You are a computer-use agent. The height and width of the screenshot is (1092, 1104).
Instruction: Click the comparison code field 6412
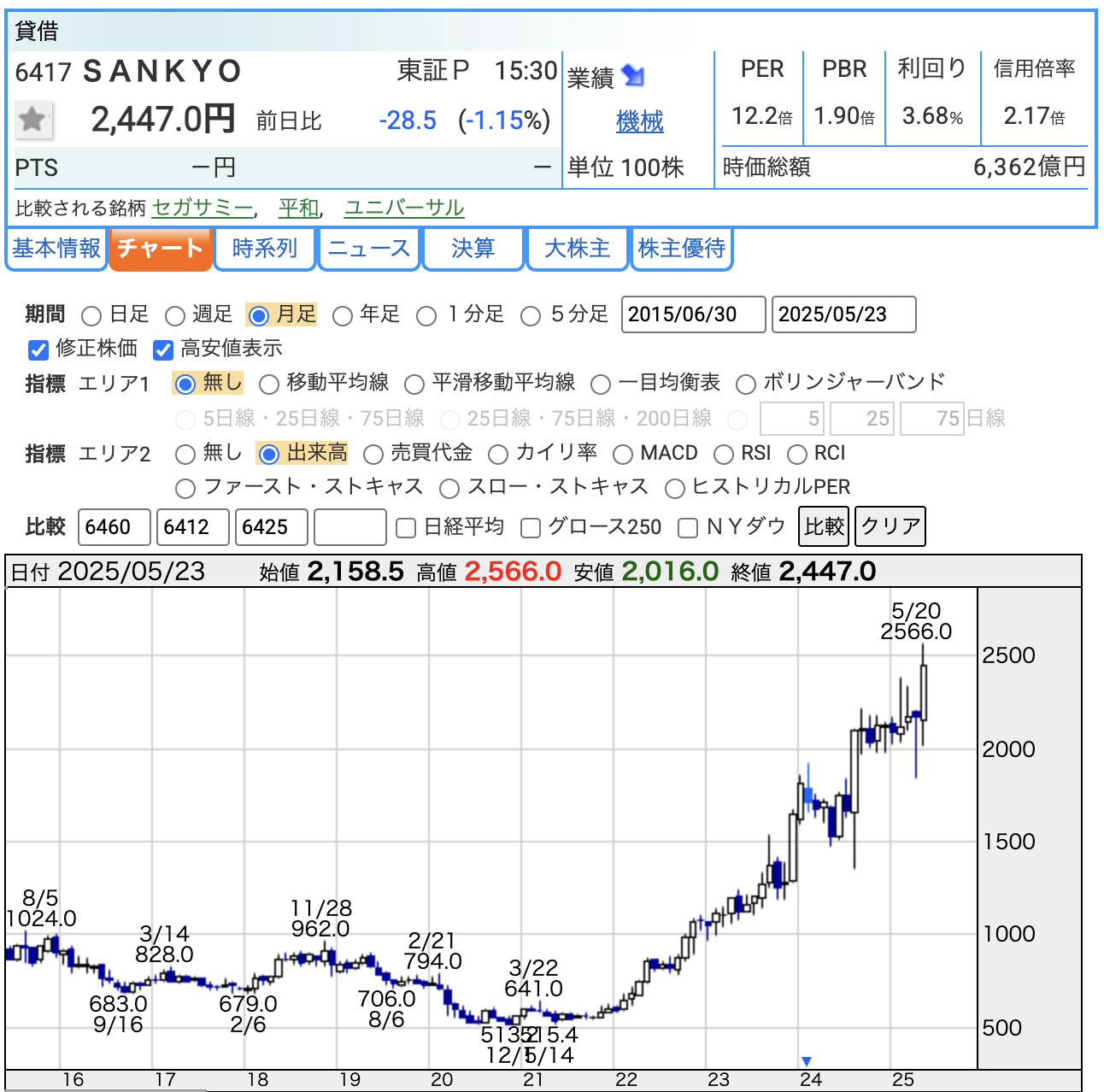(193, 527)
